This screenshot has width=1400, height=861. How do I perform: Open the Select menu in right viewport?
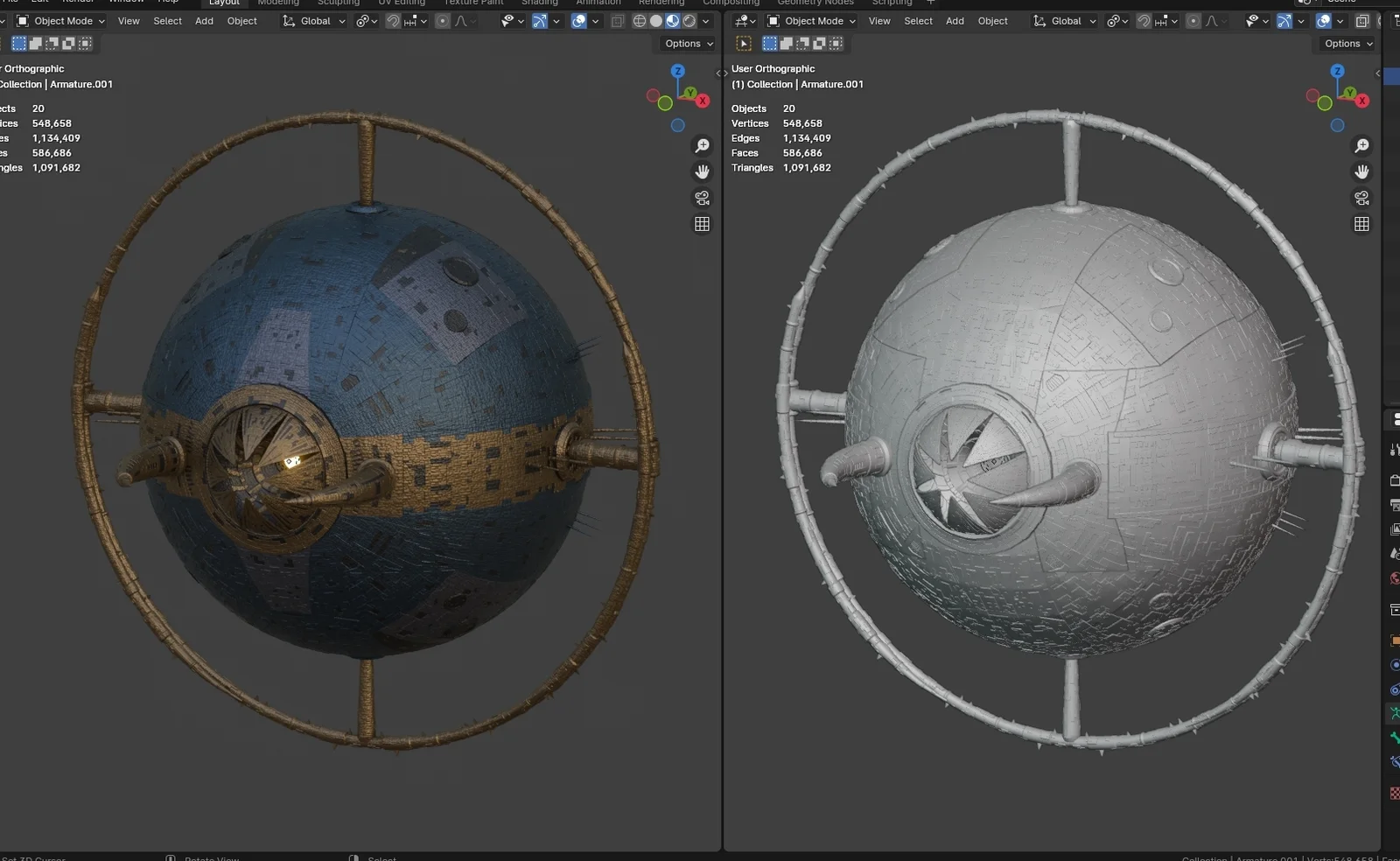tap(918, 21)
